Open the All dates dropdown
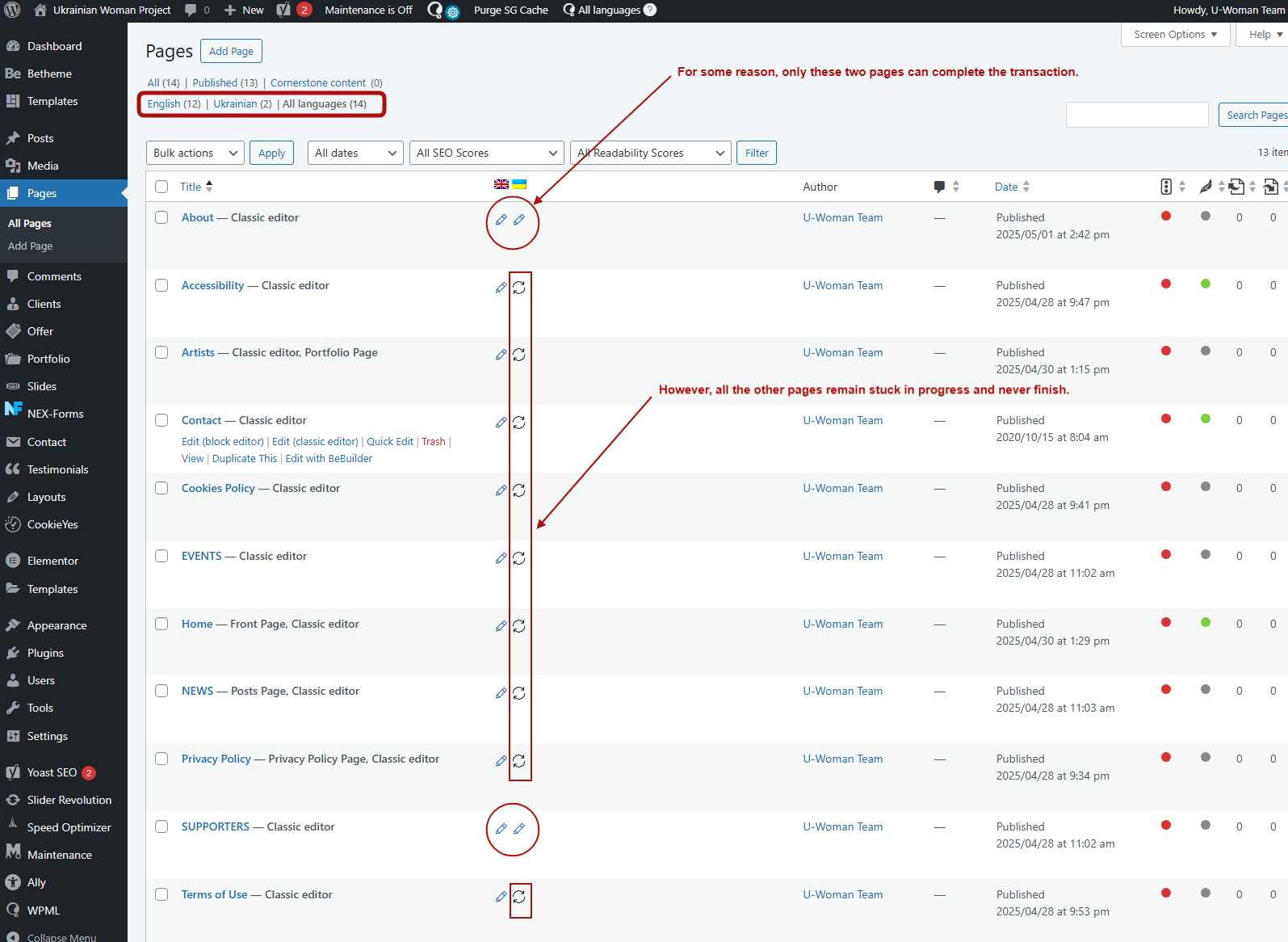The image size is (1288, 942). 355,153
